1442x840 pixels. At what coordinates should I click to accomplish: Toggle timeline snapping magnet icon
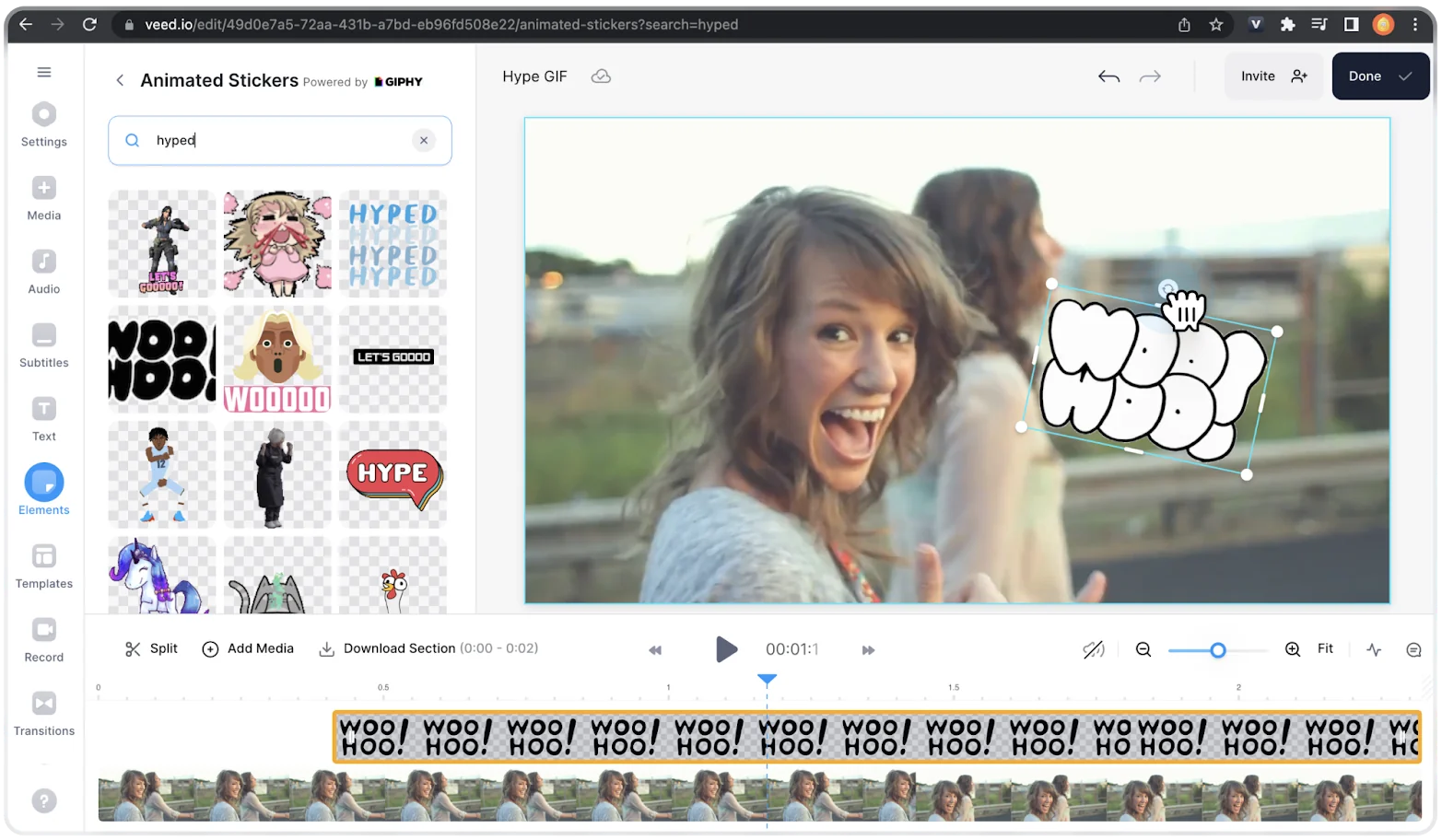point(1093,649)
